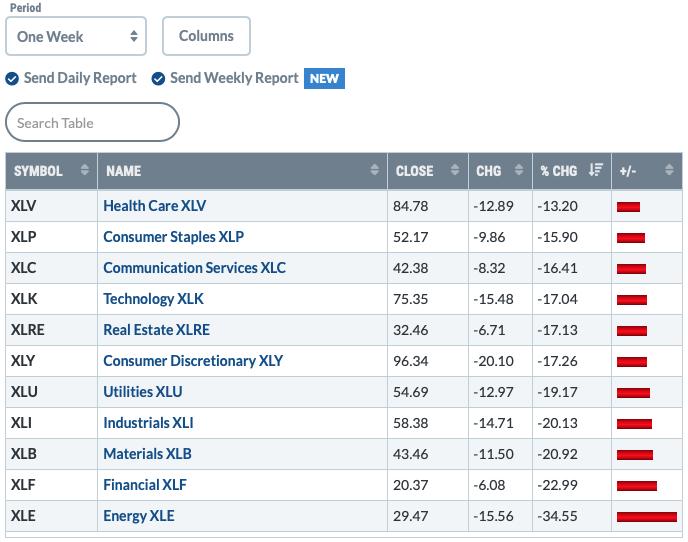Focus the Search Table input field
This screenshot has height=542, width=688.
click(93, 122)
